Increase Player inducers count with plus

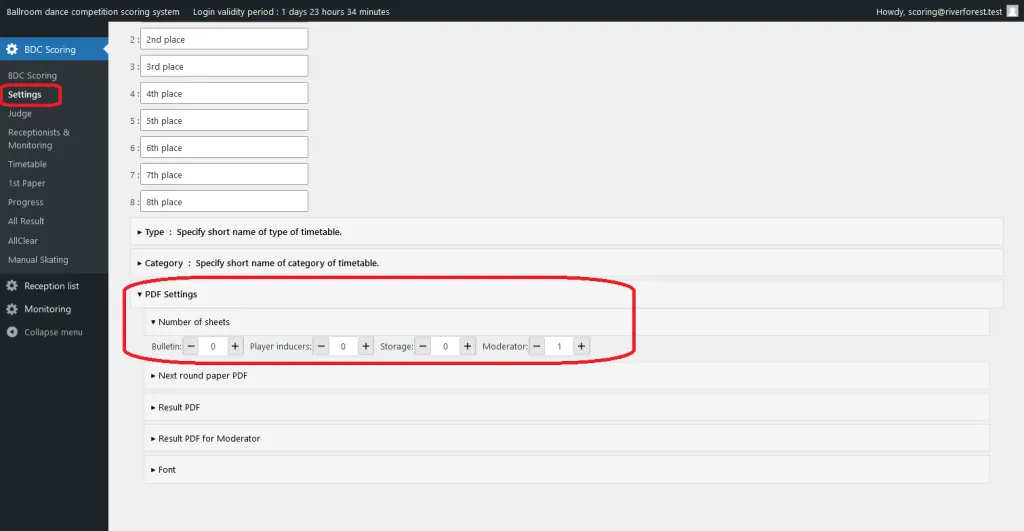[366, 346]
